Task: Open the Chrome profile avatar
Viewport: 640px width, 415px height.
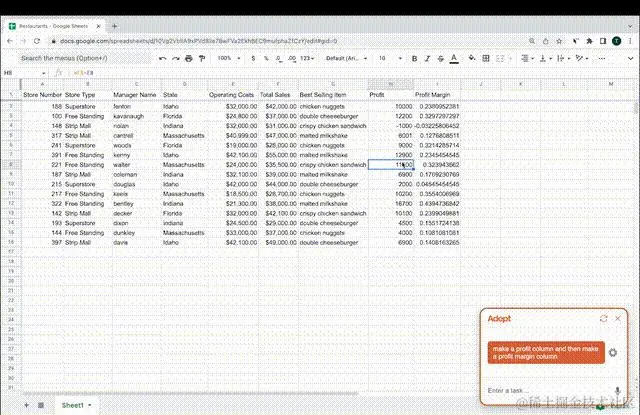Action: 616,41
